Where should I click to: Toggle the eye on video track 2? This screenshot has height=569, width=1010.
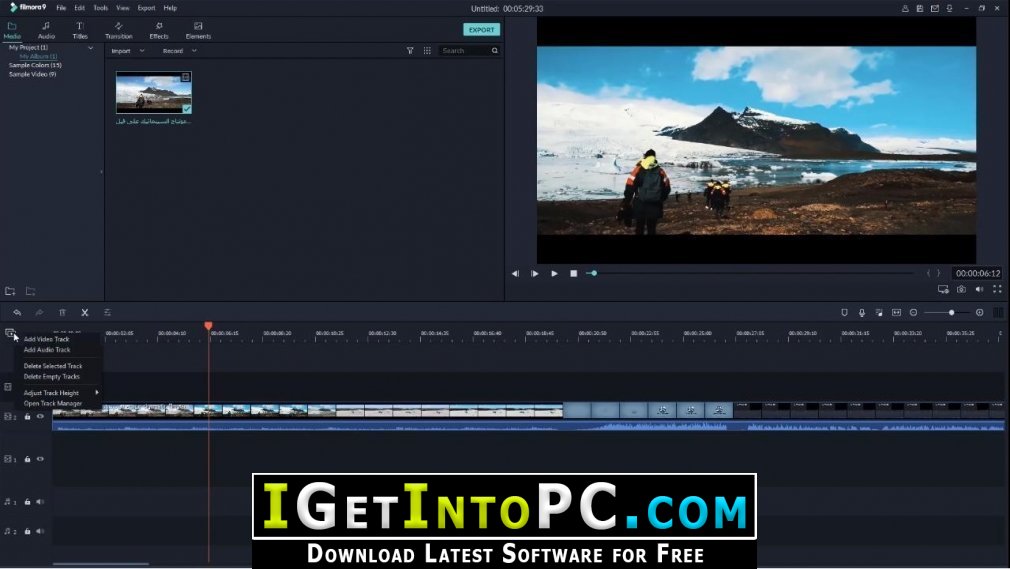click(41, 416)
